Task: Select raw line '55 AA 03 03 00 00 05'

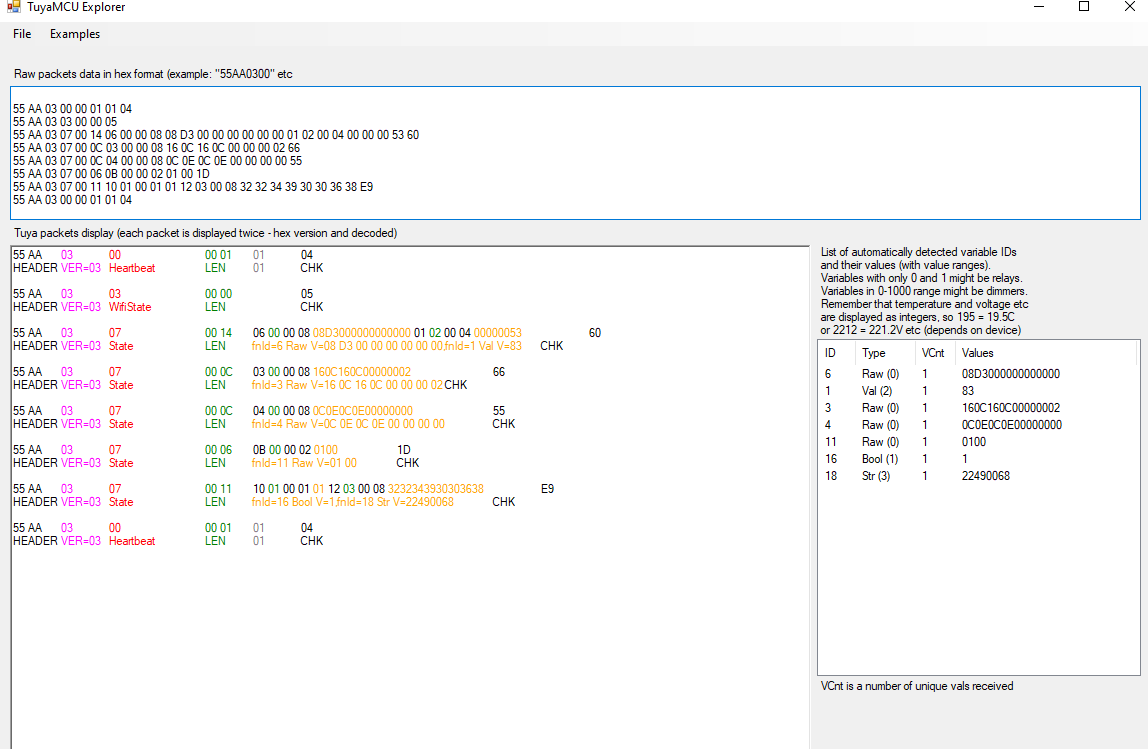Action: (65, 122)
